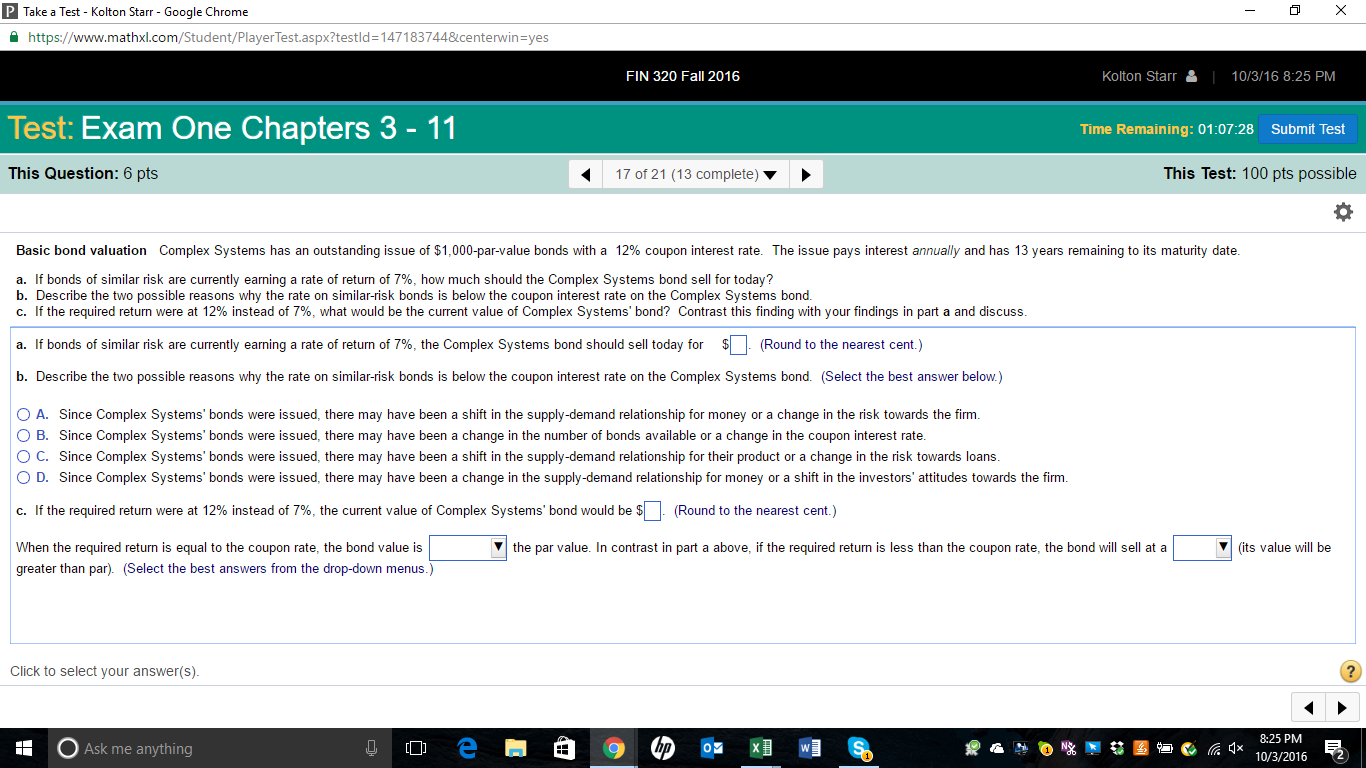1366x768 pixels.
Task: Open File Explorer from taskbar
Action: (515, 748)
